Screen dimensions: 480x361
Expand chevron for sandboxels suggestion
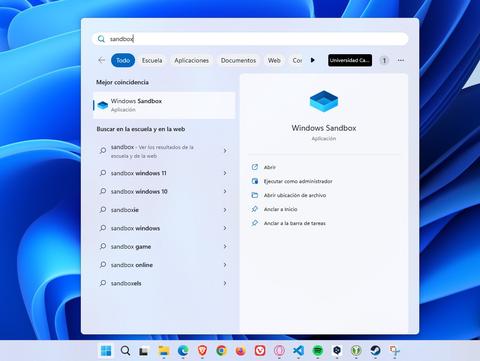click(225, 283)
